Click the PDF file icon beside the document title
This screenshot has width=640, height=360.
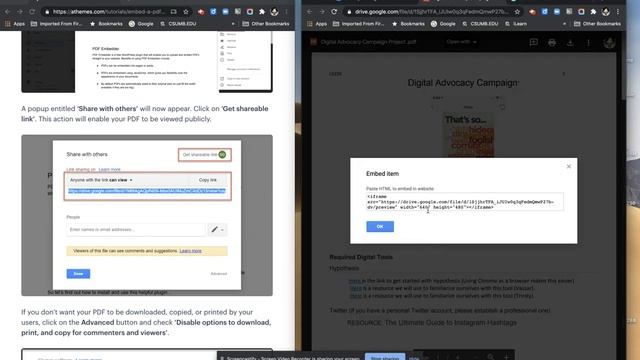tap(313, 42)
